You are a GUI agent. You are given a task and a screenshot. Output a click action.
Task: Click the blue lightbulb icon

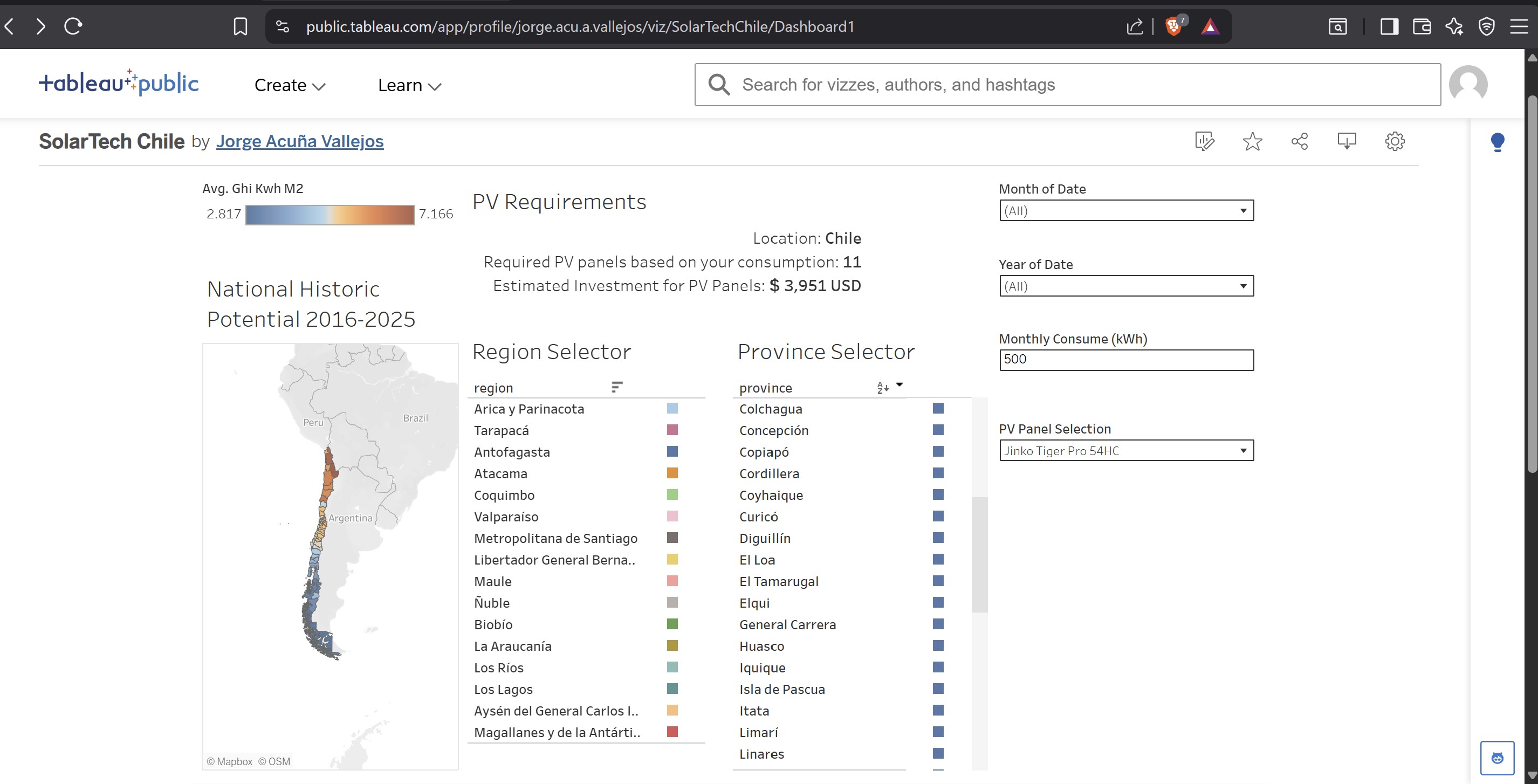point(1497,142)
